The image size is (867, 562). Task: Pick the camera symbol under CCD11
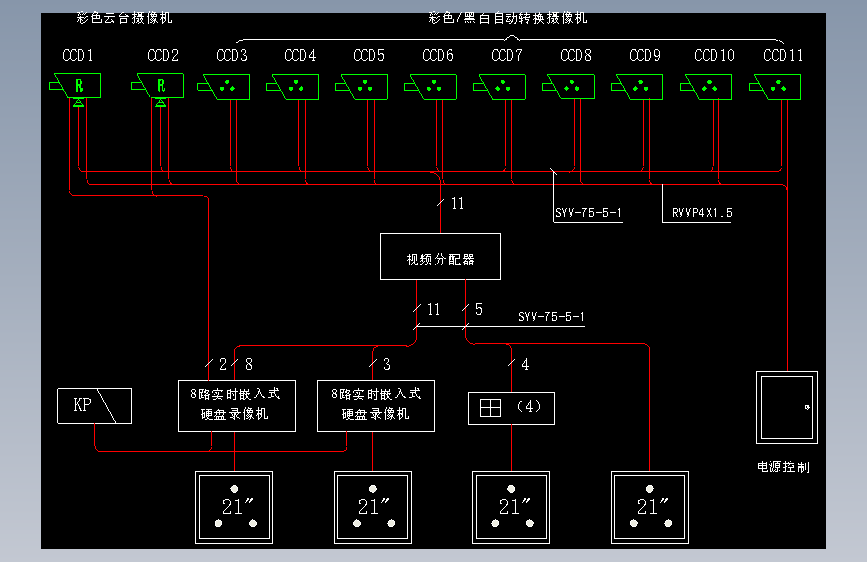pyautogui.click(x=775, y=87)
